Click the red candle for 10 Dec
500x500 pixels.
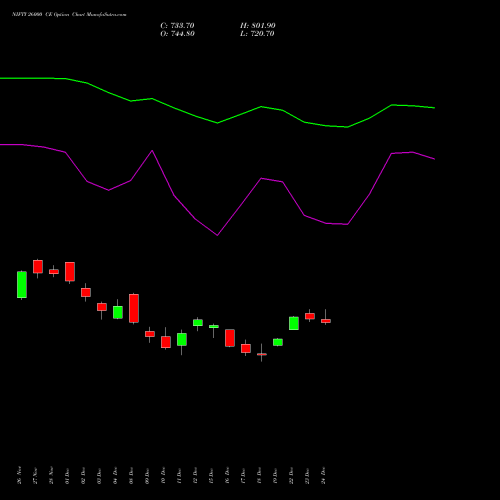pyautogui.click(x=166, y=342)
